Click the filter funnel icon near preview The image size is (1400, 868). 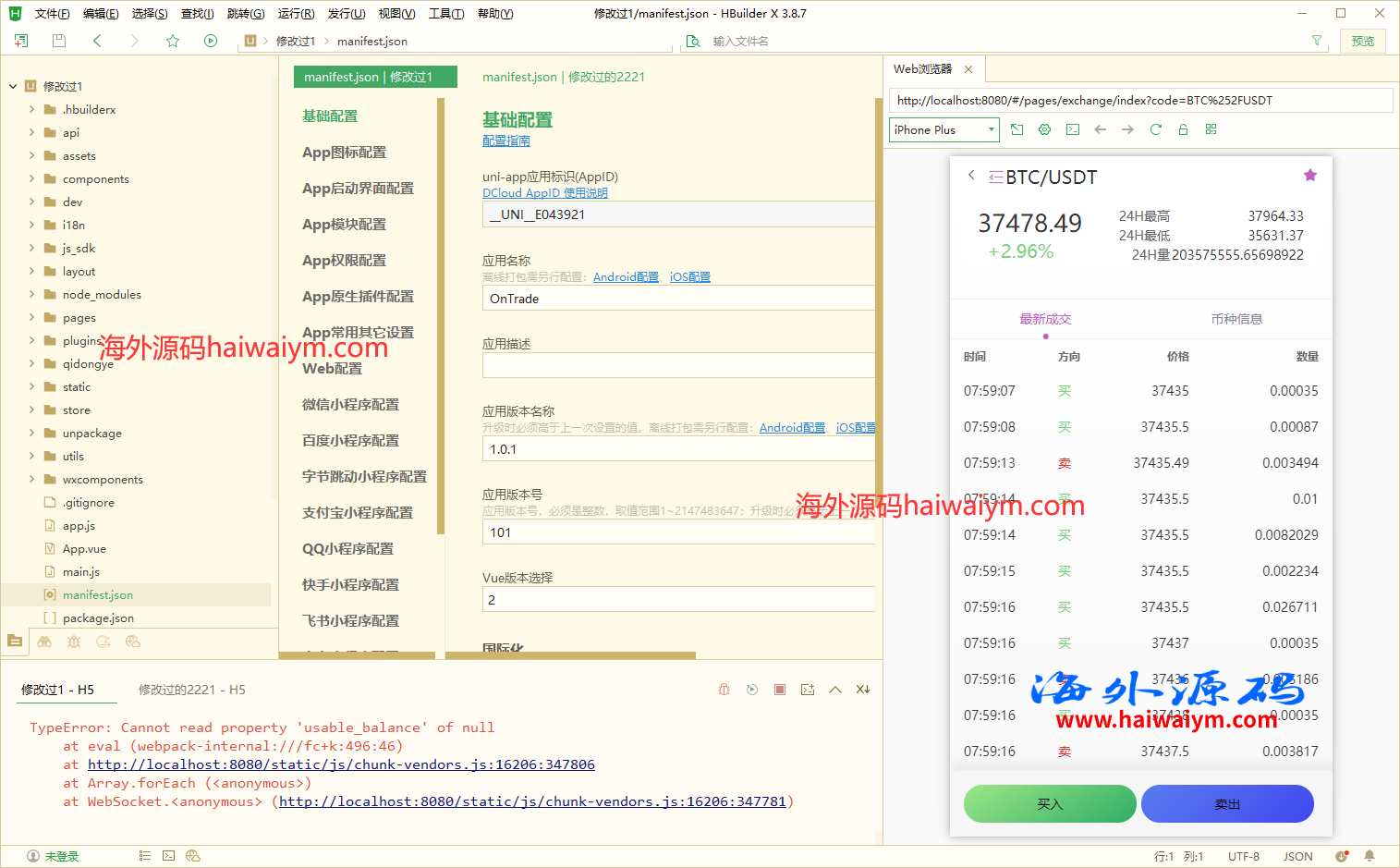pyautogui.click(x=1317, y=41)
